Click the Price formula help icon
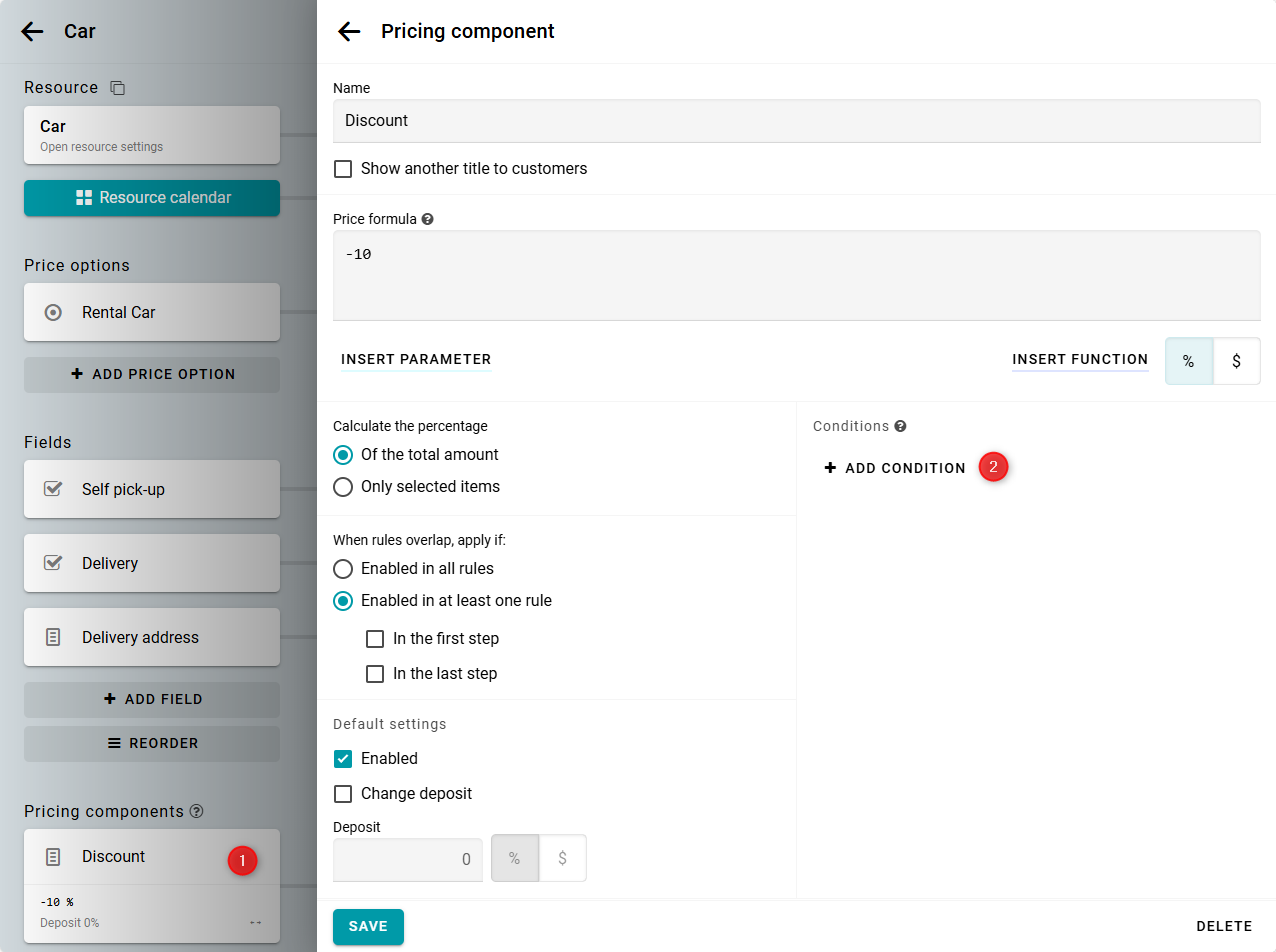 click(428, 219)
